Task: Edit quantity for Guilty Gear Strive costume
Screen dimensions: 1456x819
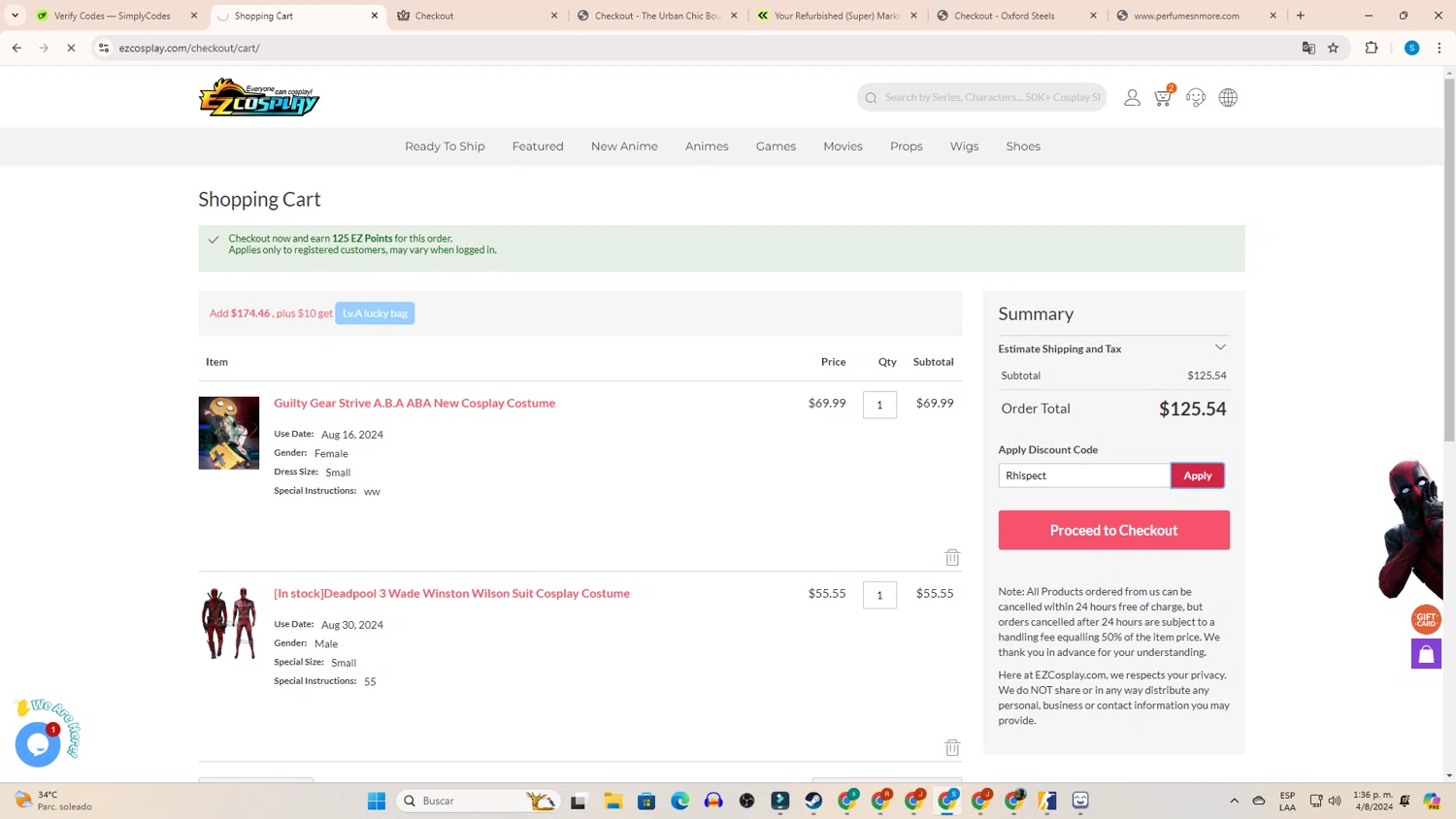Action: tap(879, 405)
